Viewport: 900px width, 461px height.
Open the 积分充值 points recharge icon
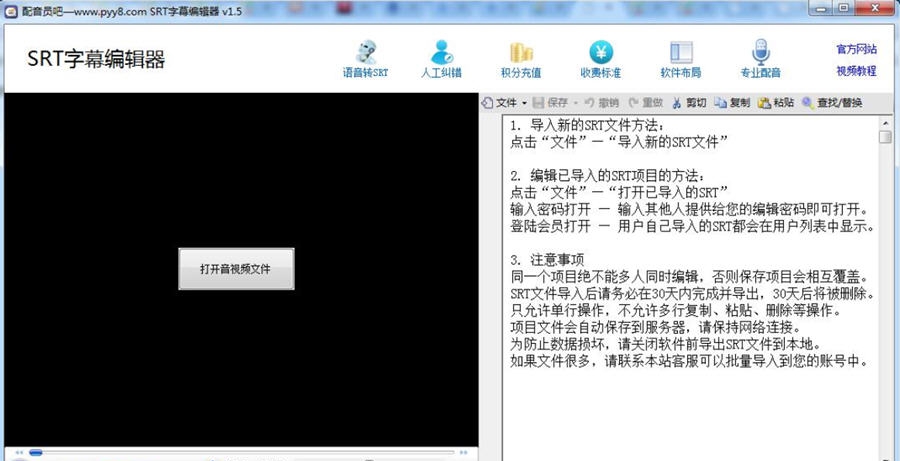point(520,56)
